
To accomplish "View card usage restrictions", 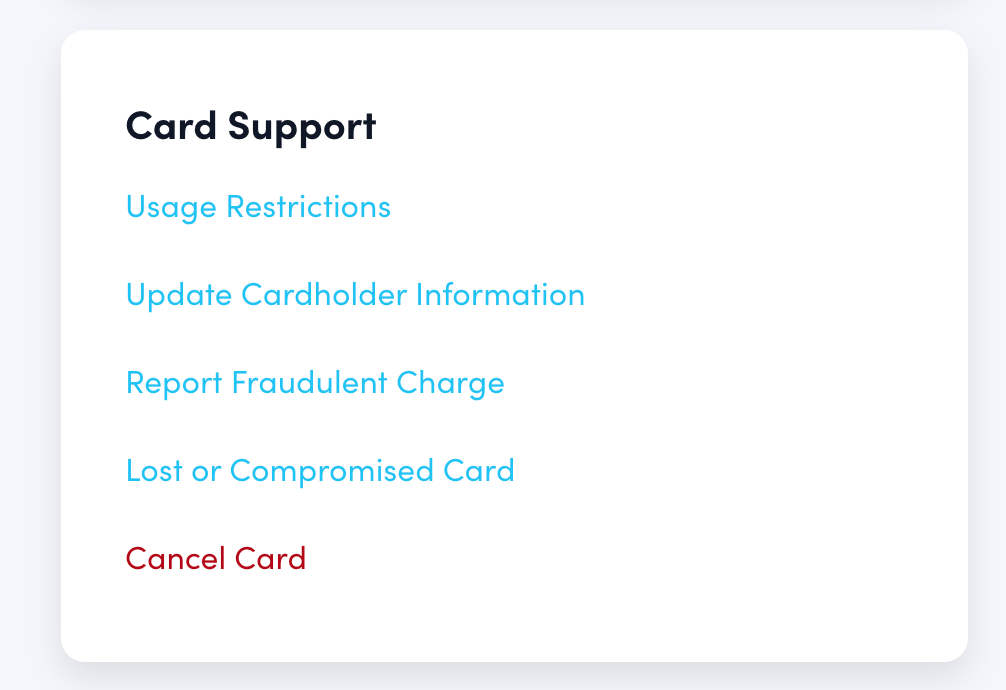I will (258, 207).
